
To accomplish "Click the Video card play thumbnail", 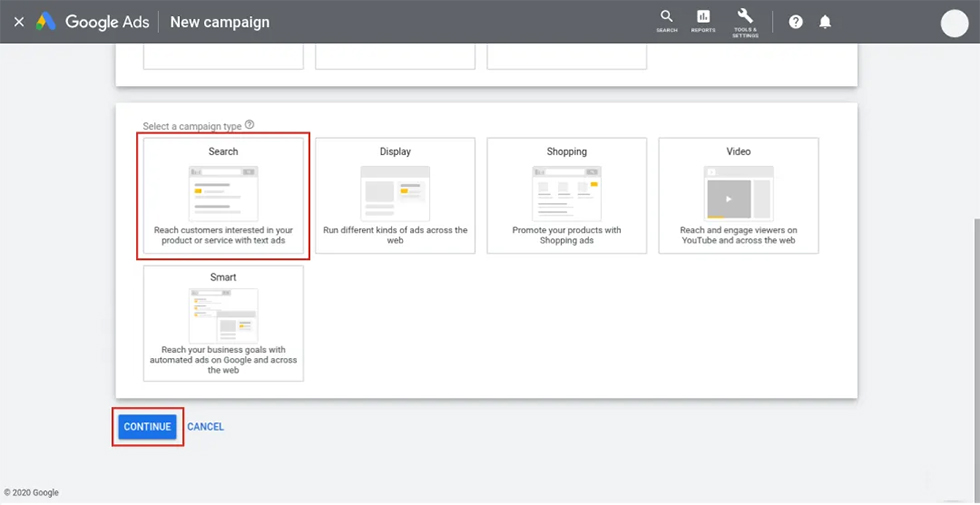I will point(729,199).
